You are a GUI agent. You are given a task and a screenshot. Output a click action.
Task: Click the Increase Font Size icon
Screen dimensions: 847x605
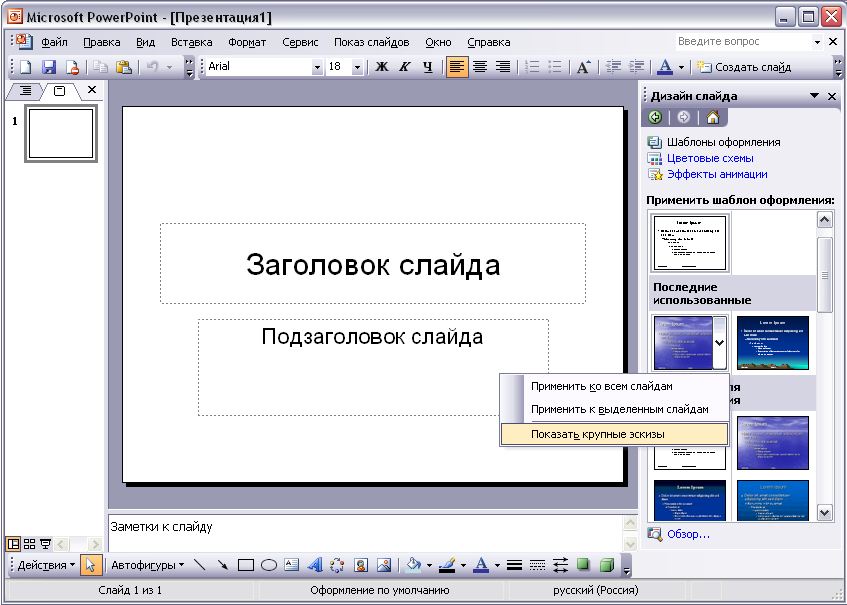coord(584,67)
